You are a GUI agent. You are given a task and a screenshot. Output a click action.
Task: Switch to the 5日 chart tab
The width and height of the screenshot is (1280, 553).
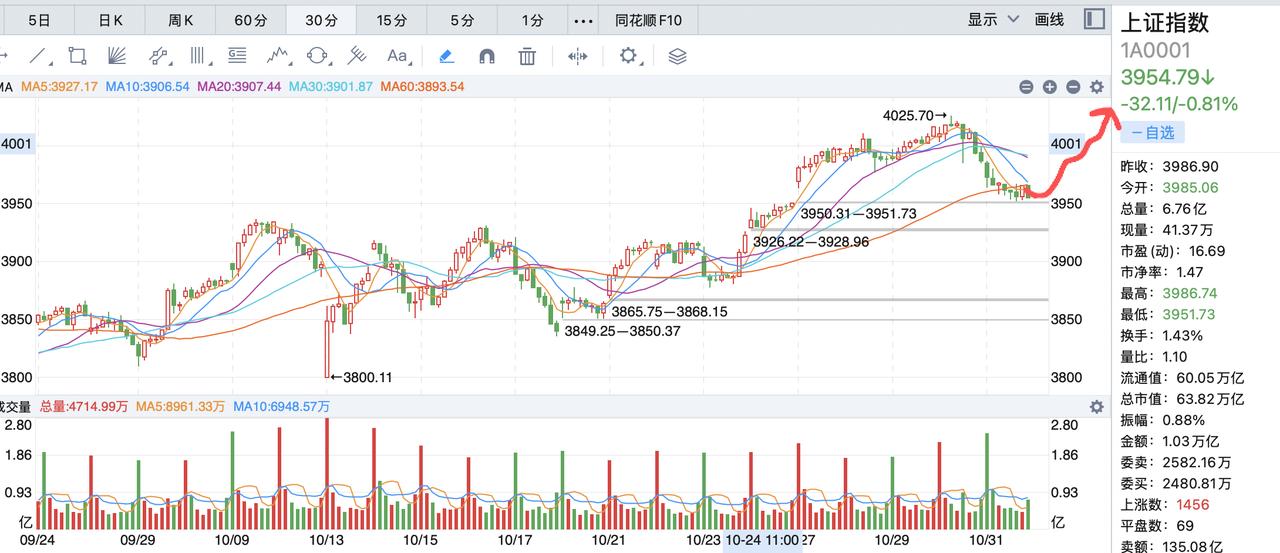39,19
